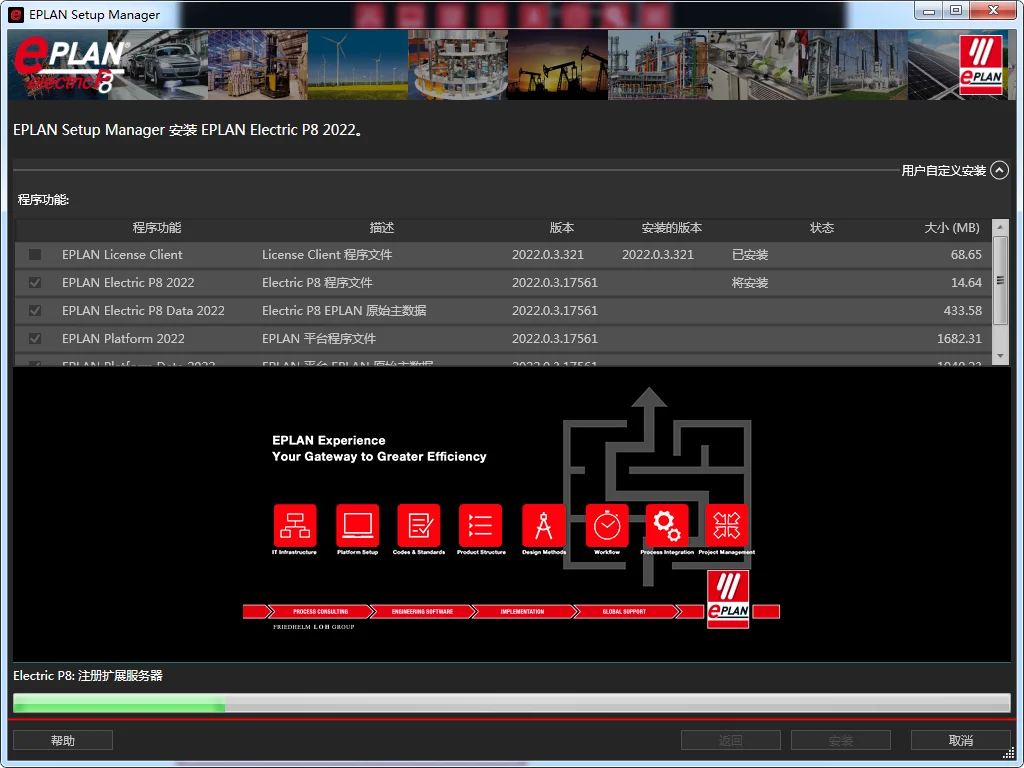Click the 大小 (MB) column header

951,228
